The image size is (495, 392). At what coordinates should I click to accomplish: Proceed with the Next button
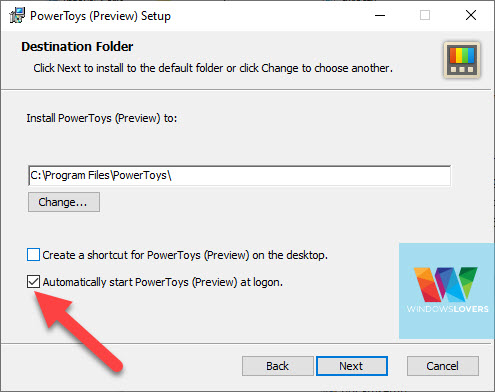click(352, 366)
